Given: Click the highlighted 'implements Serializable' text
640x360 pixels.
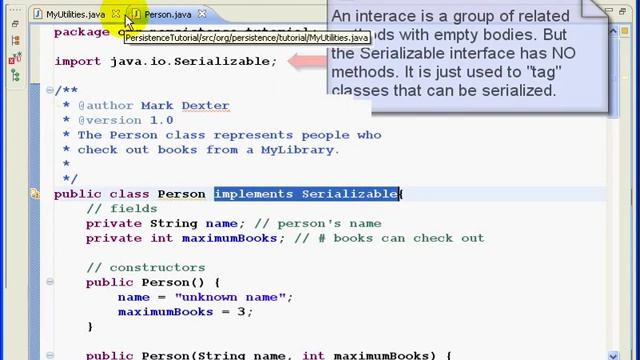Looking at the screenshot, I should coord(306,194).
